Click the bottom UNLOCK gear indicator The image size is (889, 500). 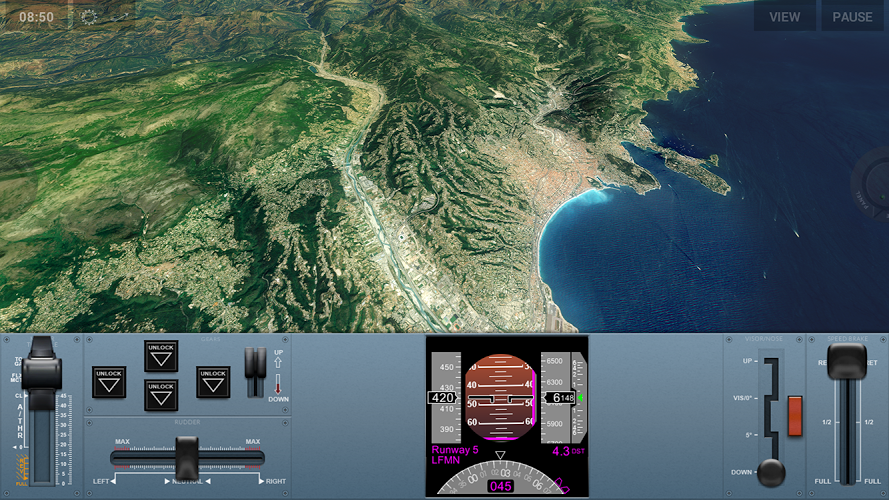click(x=160, y=394)
